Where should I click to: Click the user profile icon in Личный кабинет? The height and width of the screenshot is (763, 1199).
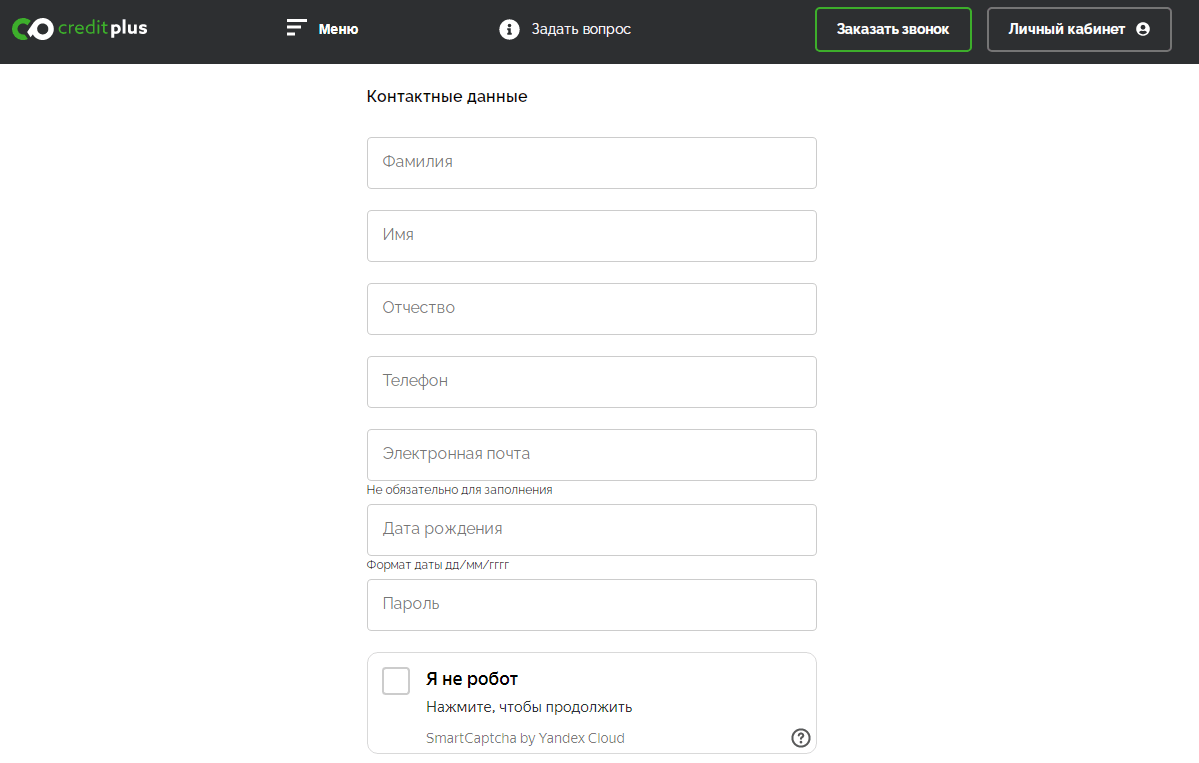[x=1143, y=29]
